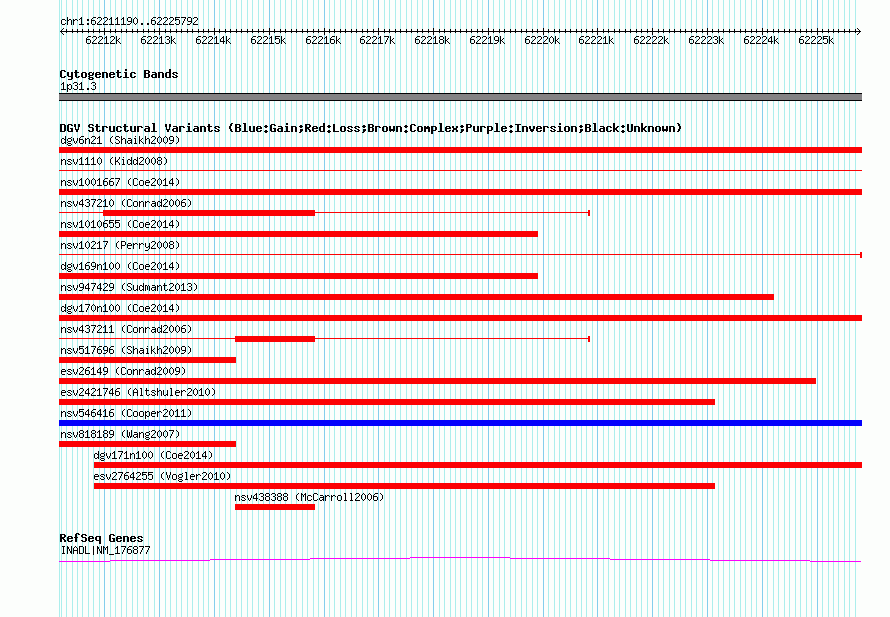Click the 62214k ruler mark
This screenshot has width=890, height=617.
click(213, 40)
